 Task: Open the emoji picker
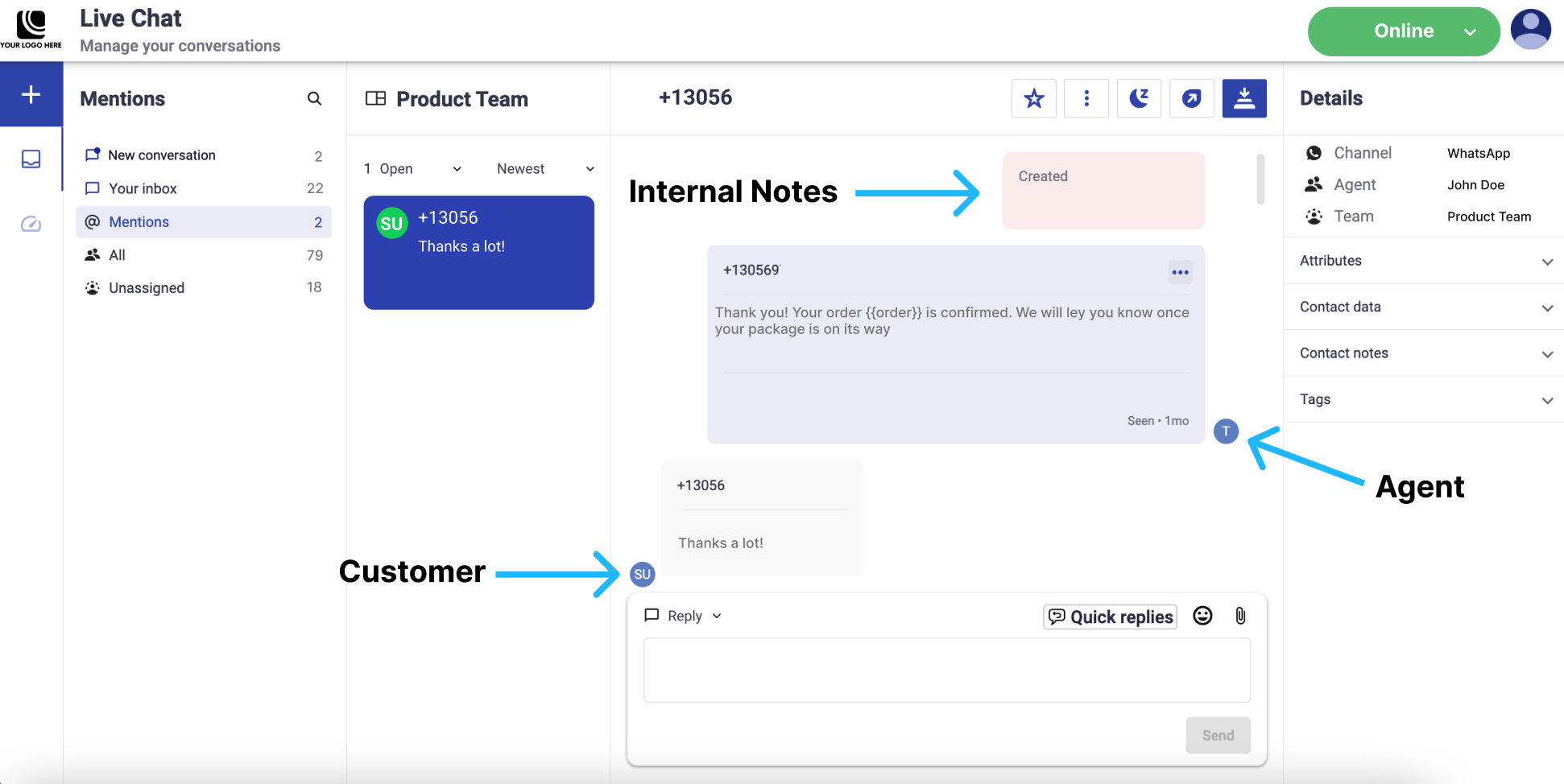[x=1202, y=616]
